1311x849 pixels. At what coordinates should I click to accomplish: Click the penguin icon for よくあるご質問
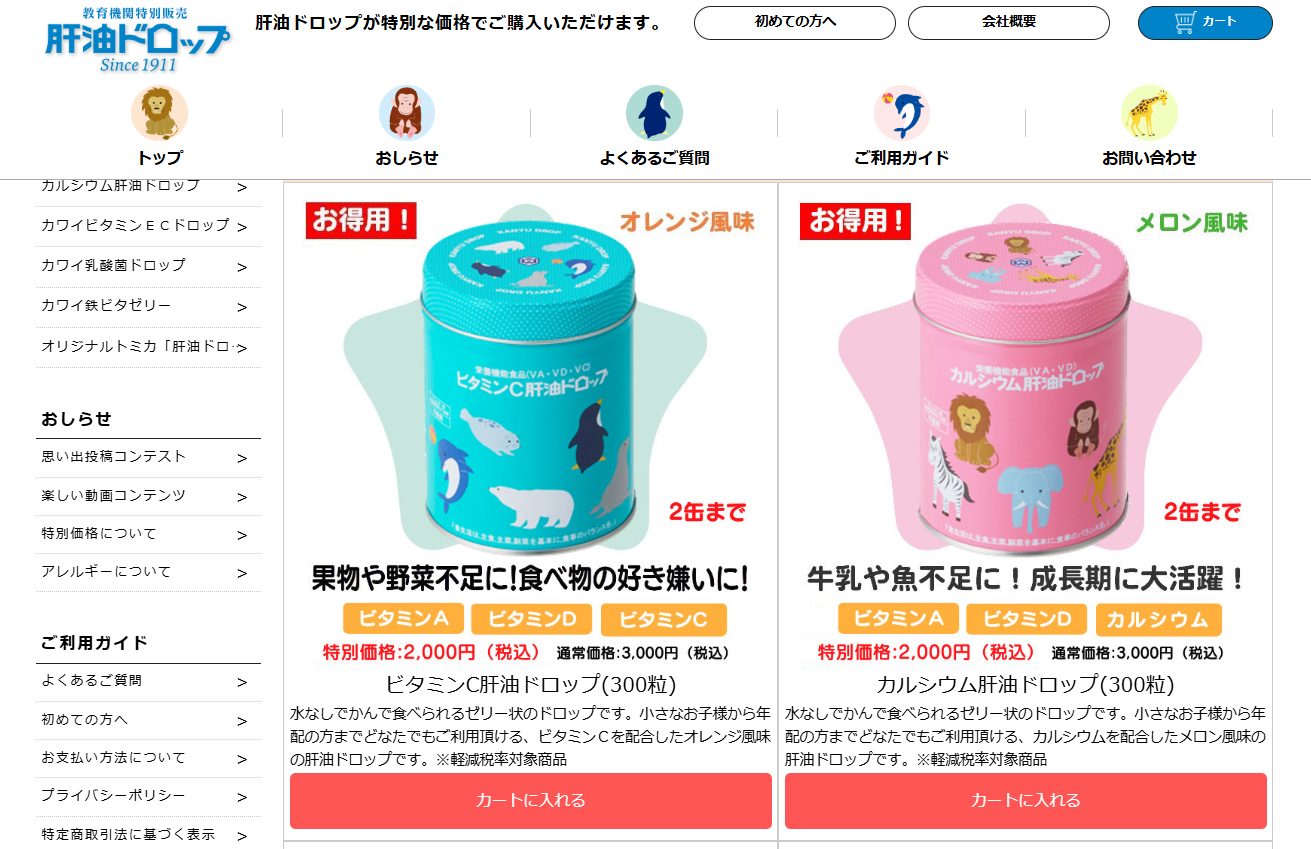tap(654, 112)
